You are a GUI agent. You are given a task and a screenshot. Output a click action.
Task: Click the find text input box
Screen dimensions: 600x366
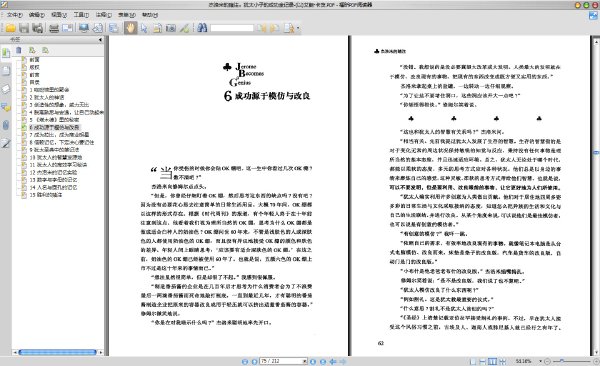tap(232, 28)
